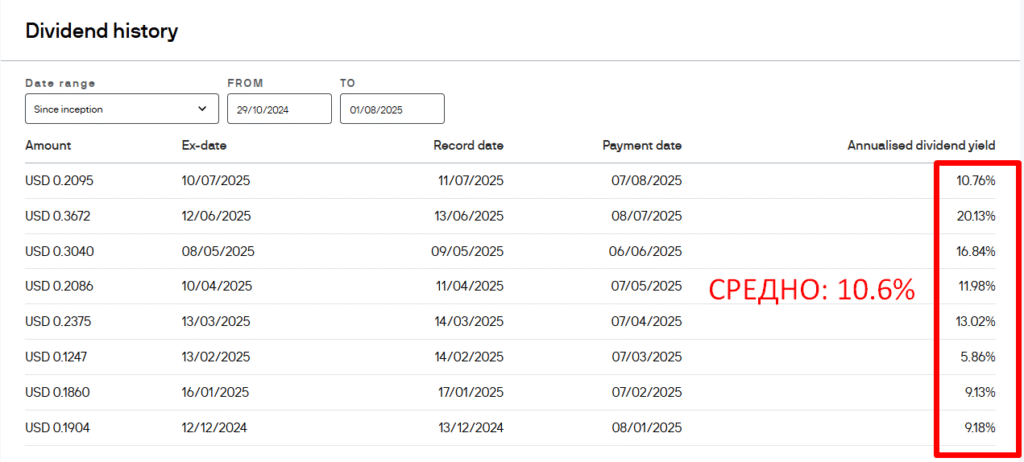Click the Dividend history heading
The image size is (1024, 462).
pyautogui.click(x=101, y=31)
